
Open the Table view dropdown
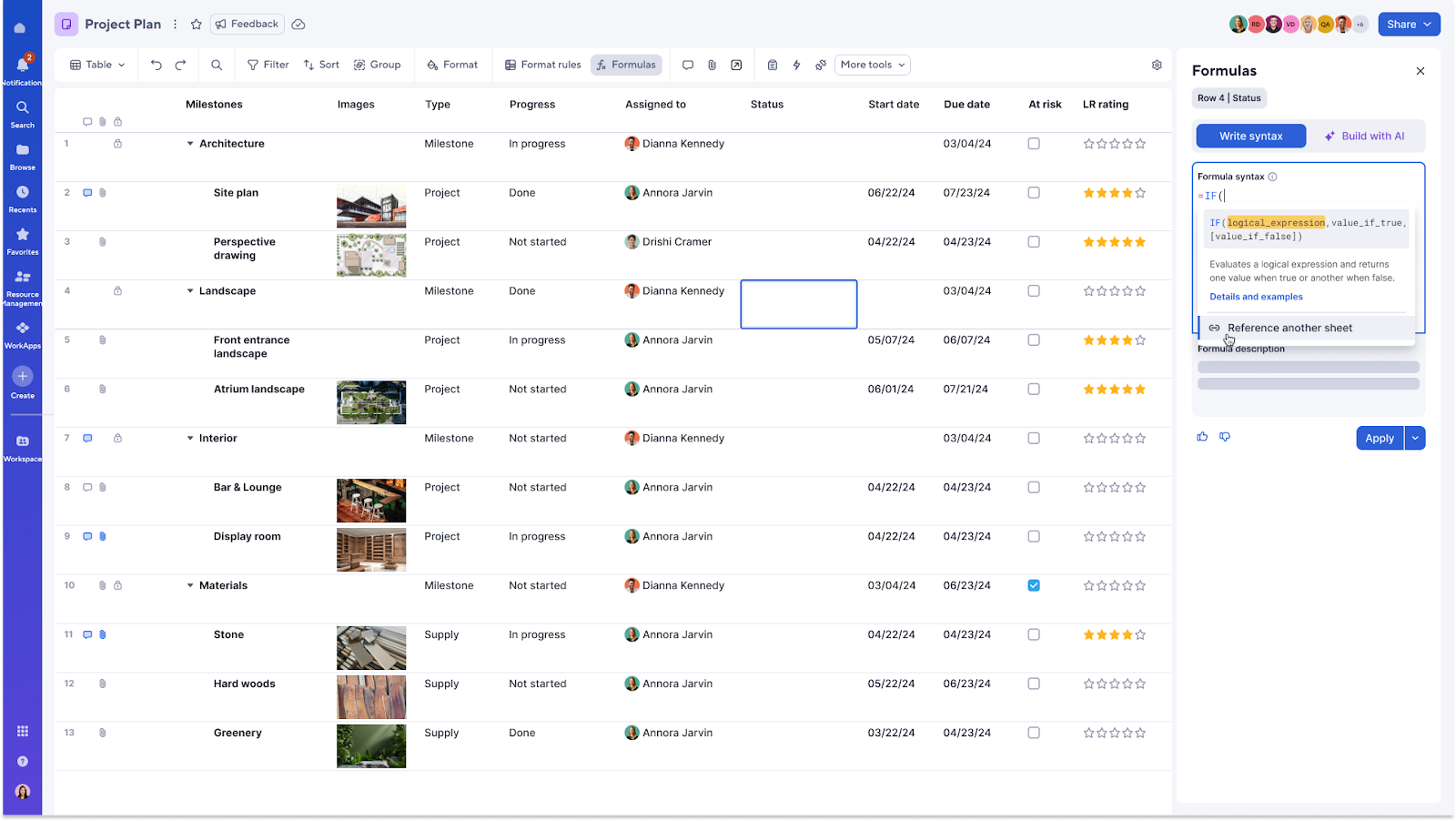(97, 65)
